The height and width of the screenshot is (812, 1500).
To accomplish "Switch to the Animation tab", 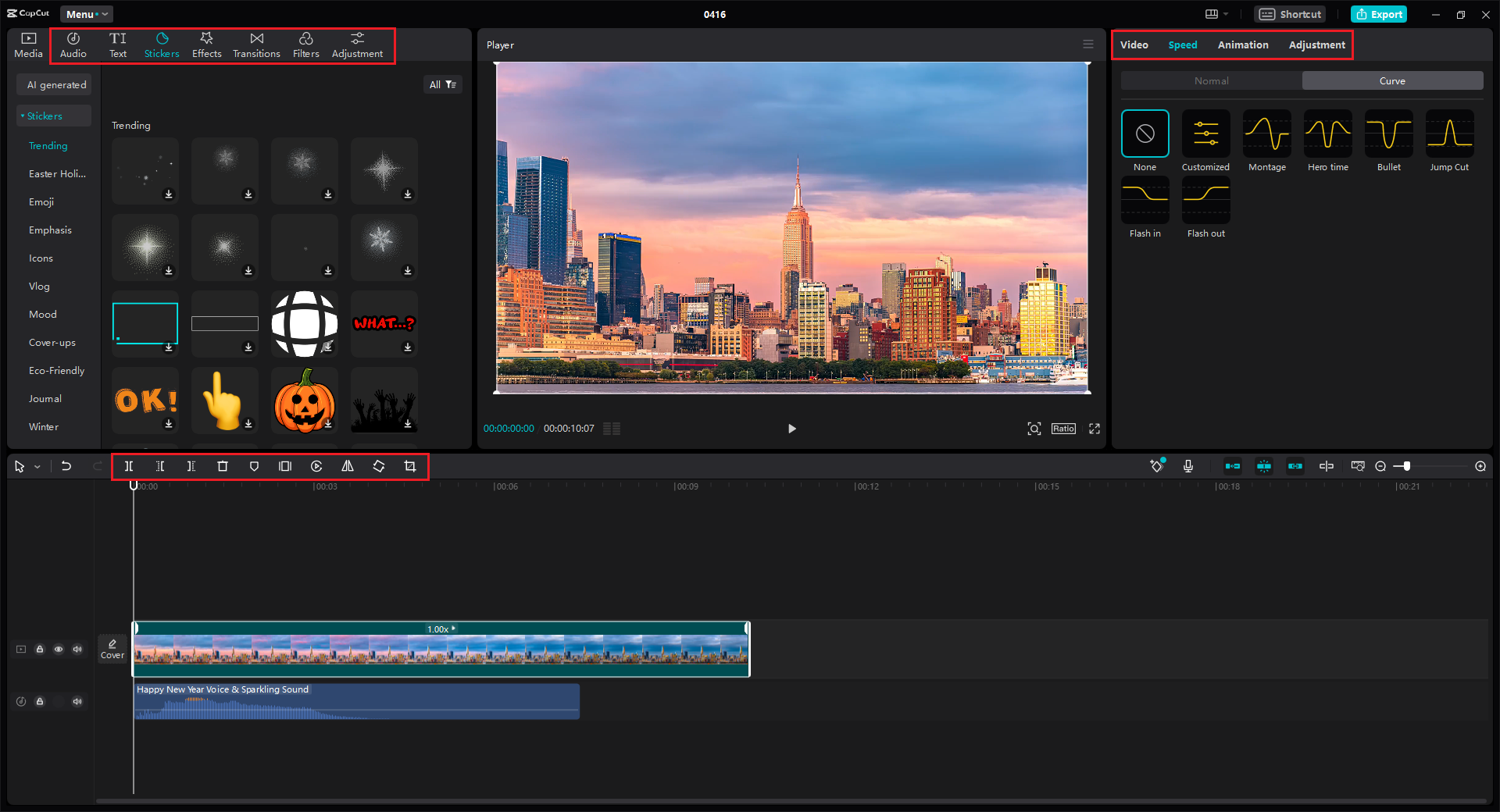I will point(1242,45).
